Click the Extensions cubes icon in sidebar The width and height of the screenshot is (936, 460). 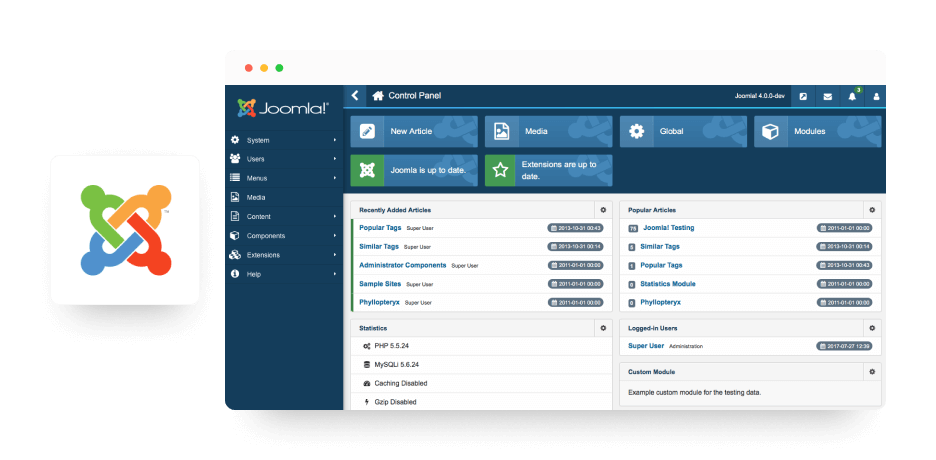(x=235, y=255)
